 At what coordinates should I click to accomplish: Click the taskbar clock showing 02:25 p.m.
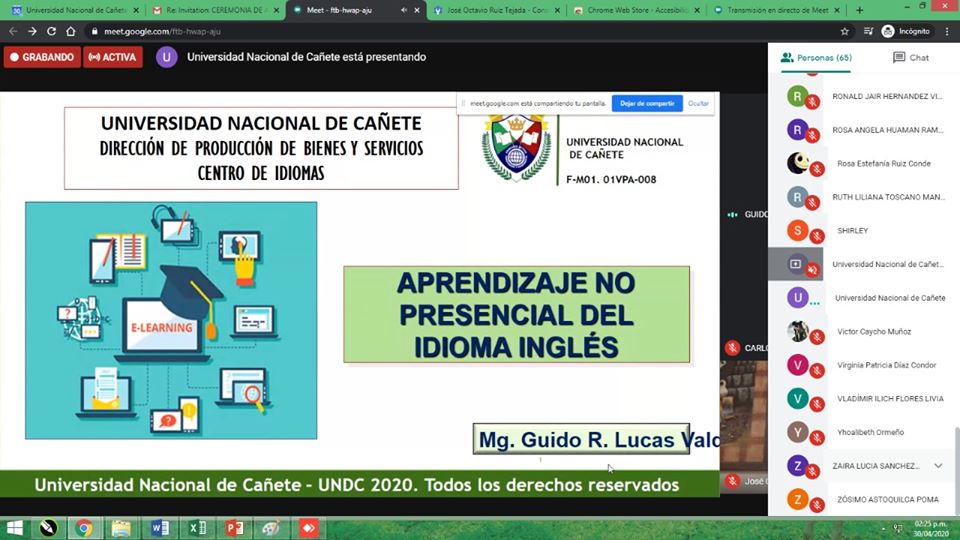coord(931,529)
